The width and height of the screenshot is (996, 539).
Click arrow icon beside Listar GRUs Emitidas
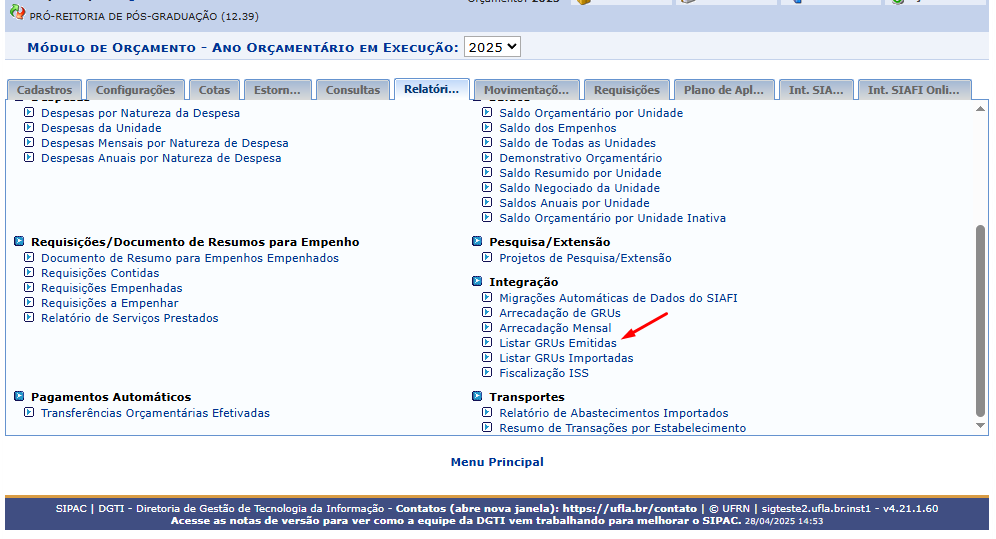[x=487, y=342]
